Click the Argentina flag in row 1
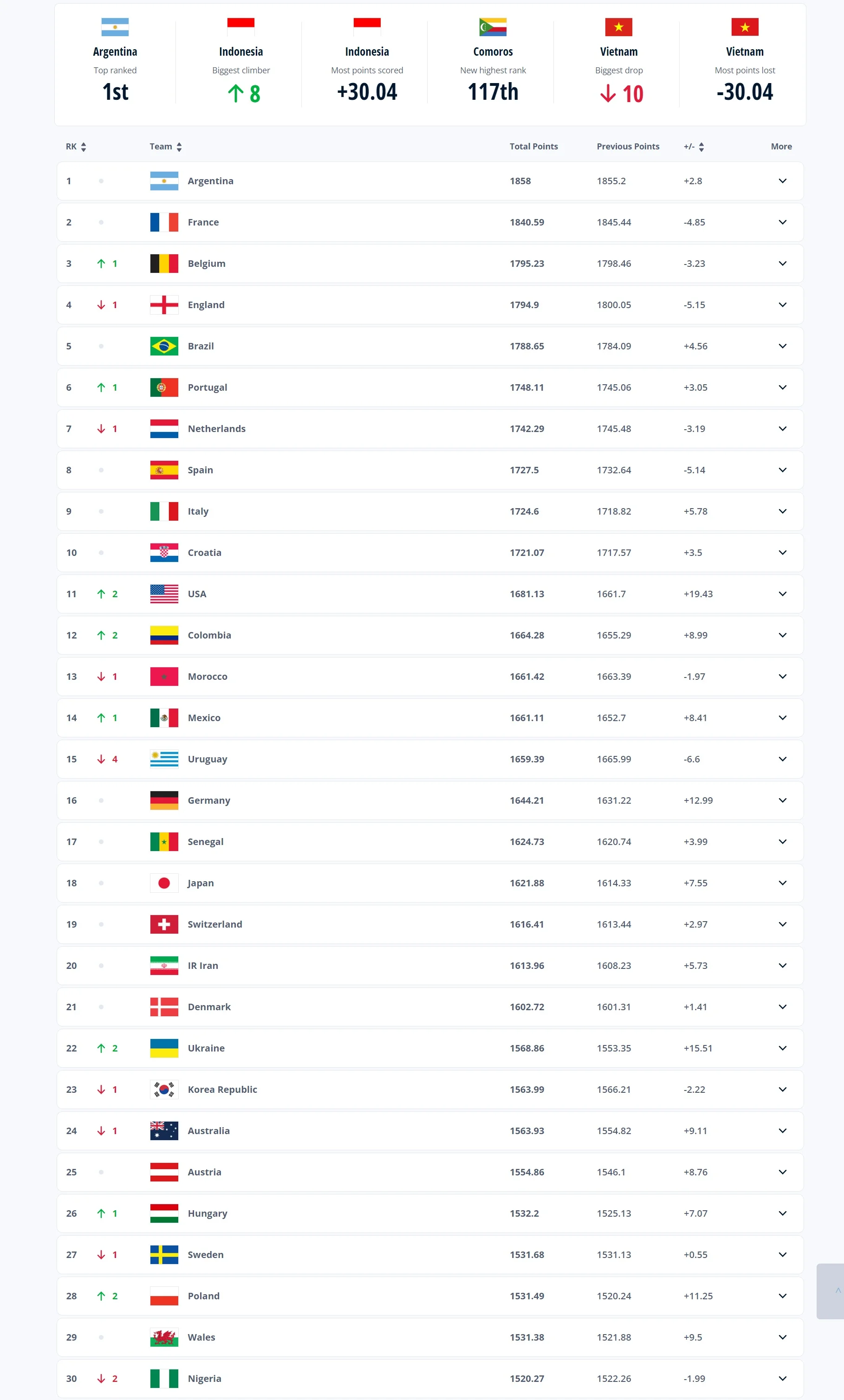Image resolution: width=844 pixels, height=1400 pixels. click(x=164, y=181)
